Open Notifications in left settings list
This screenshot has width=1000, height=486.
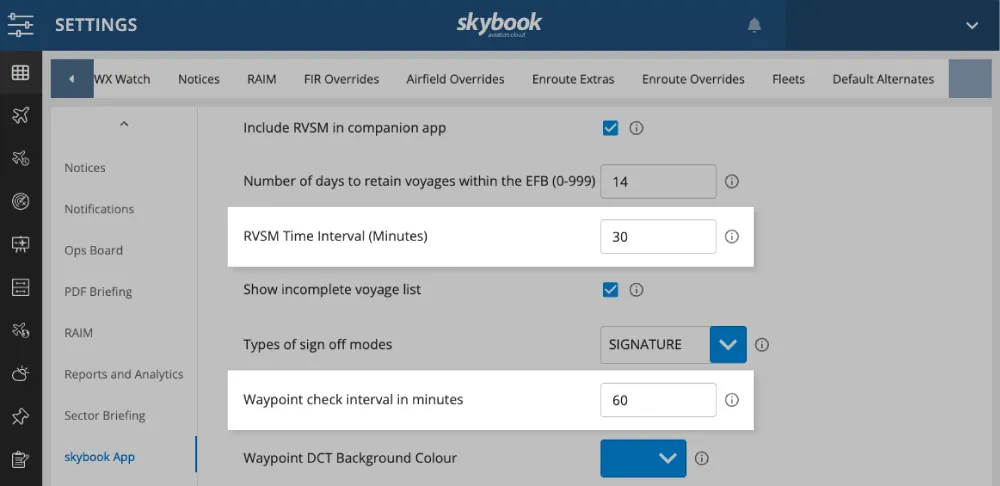[x=99, y=209]
